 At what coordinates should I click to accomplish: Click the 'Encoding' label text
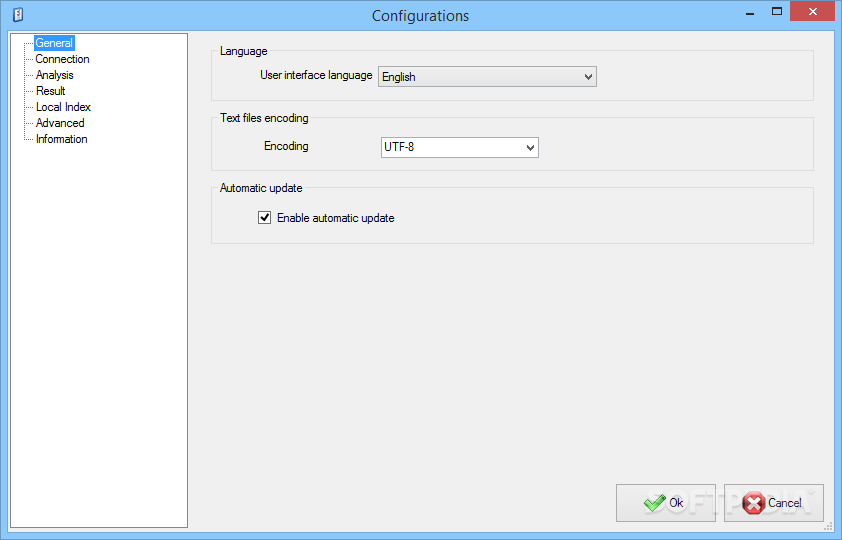(x=286, y=146)
